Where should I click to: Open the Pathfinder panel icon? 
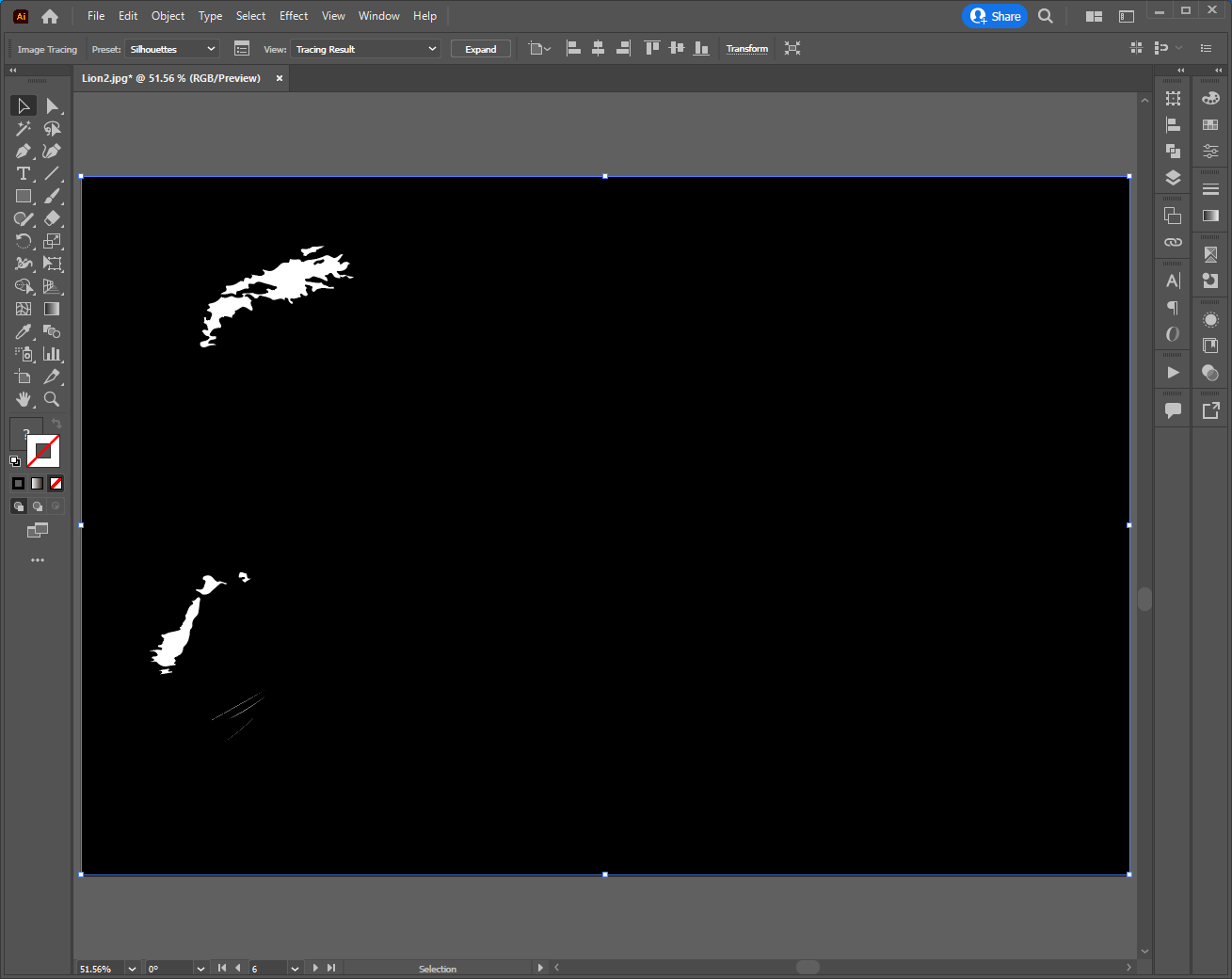click(1173, 151)
